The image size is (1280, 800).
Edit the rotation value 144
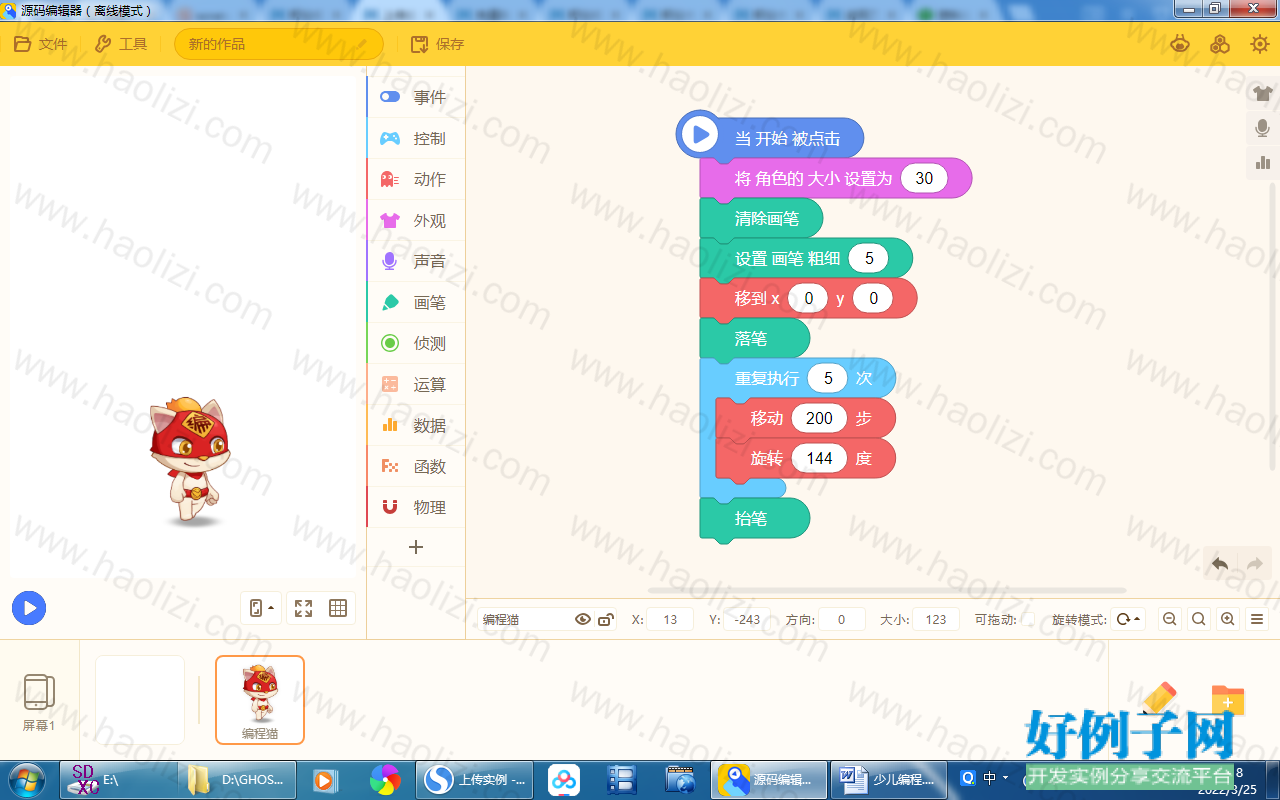(819, 458)
